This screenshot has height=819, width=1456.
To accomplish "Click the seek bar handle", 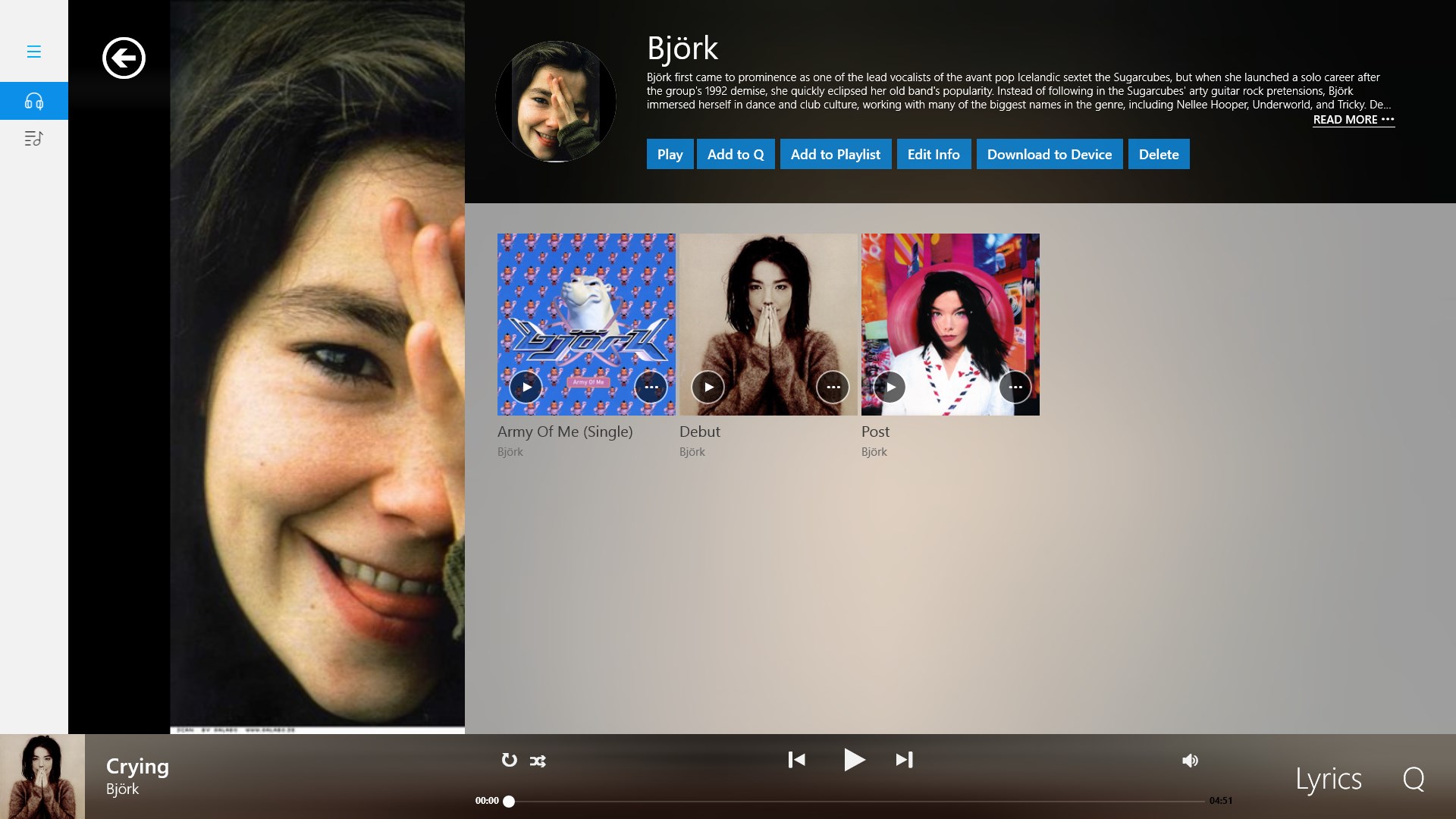I will pos(509,801).
